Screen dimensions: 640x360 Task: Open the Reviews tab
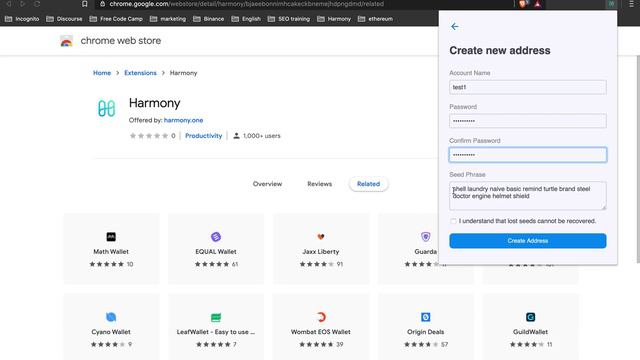click(x=320, y=184)
